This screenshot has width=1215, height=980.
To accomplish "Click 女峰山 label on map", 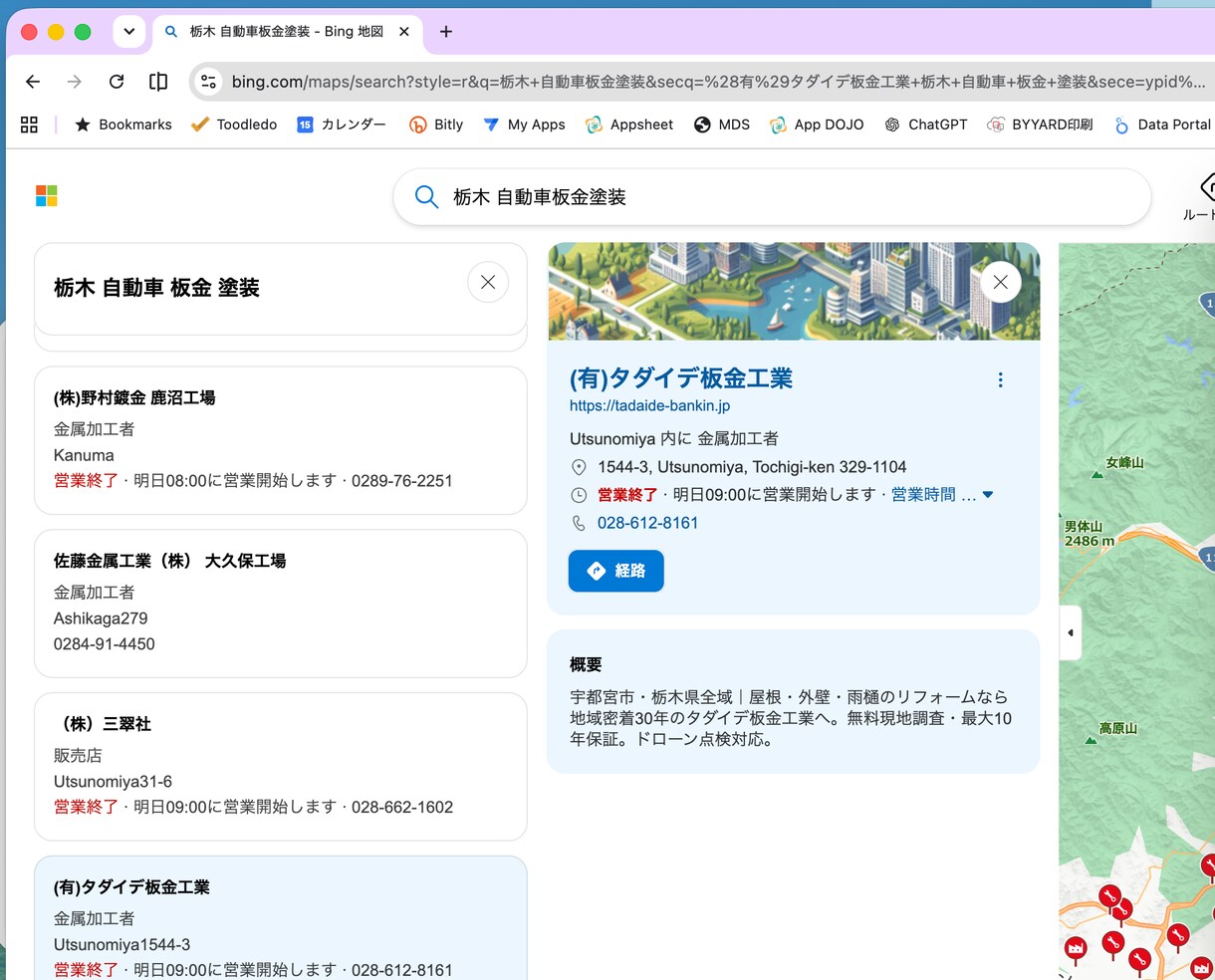I will [x=1124, y=462].
